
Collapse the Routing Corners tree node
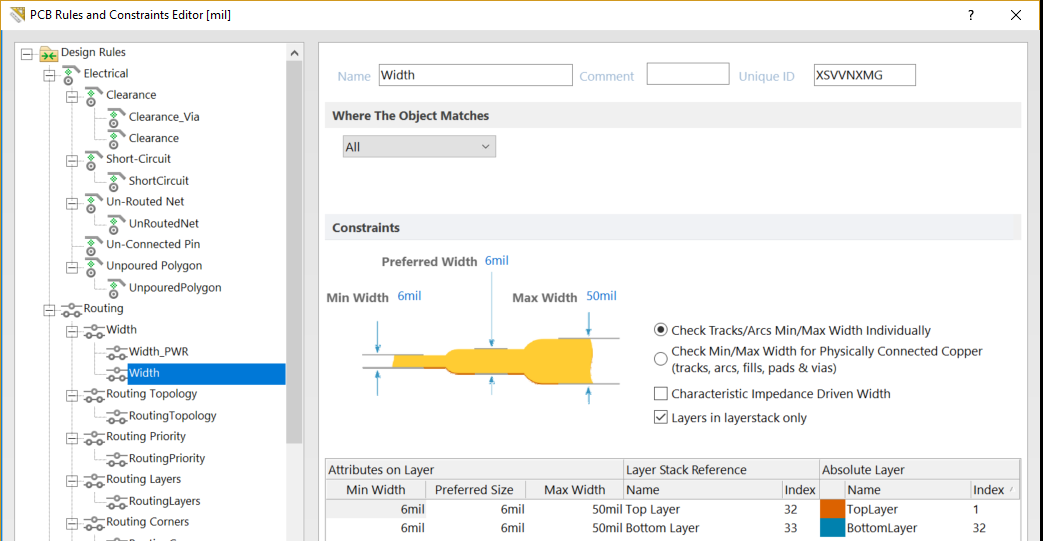click(x=72, y=524)
